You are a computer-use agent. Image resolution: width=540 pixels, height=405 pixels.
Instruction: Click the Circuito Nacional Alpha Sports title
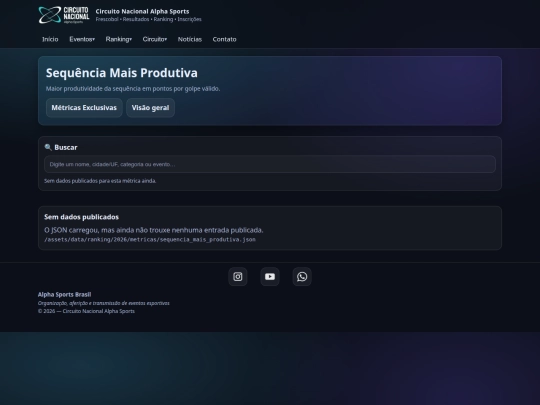pyautogui.click(x=142, y=11)
